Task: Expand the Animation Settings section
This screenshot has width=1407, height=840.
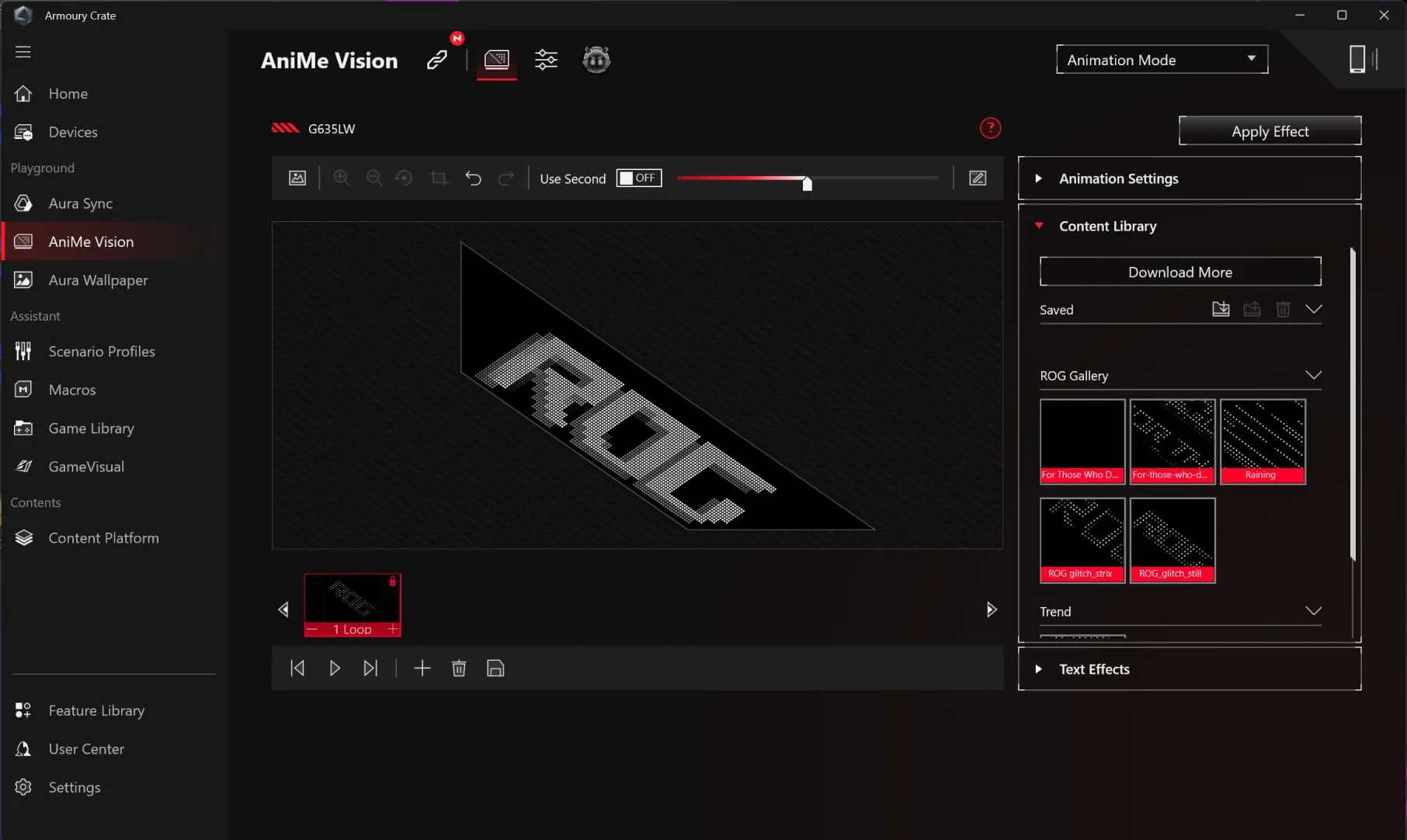Action: tap(1190, 179)
